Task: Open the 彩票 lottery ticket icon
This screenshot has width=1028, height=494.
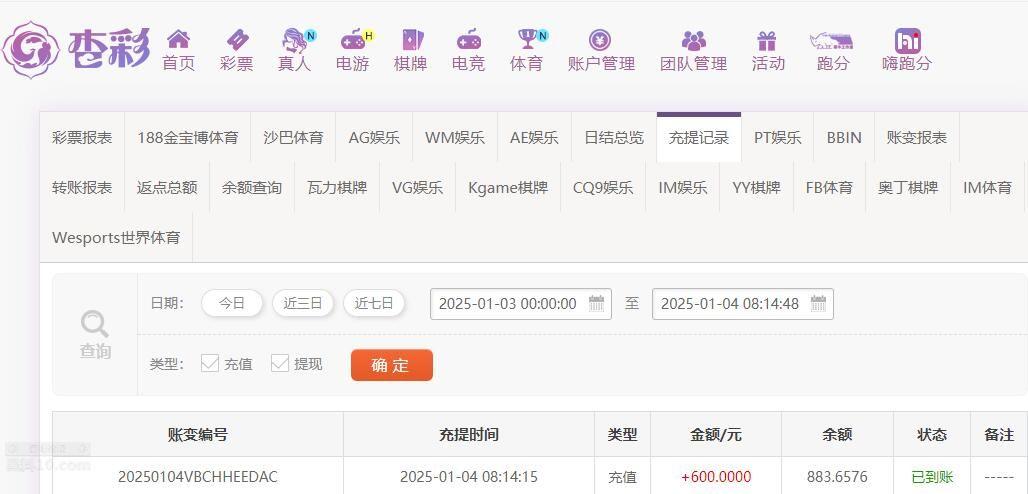Action: tap(237, 40)
